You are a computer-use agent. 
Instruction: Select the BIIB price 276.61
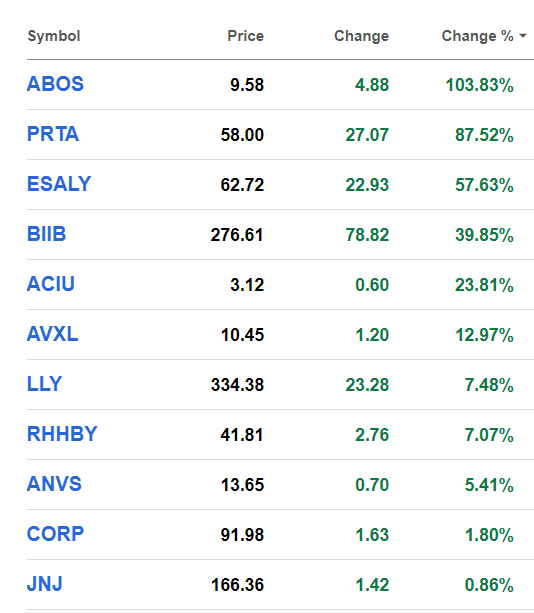click(237, 235)
